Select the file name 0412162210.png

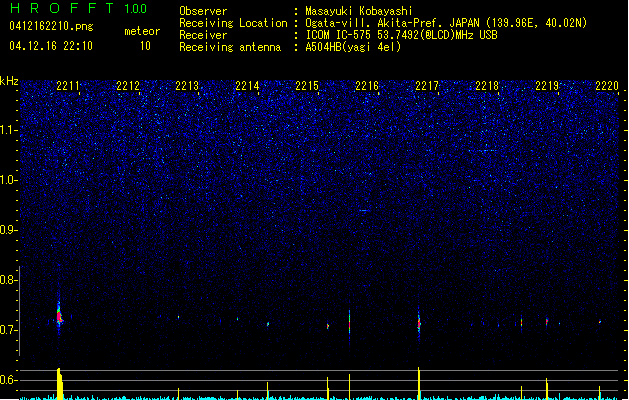coord(51,26)
